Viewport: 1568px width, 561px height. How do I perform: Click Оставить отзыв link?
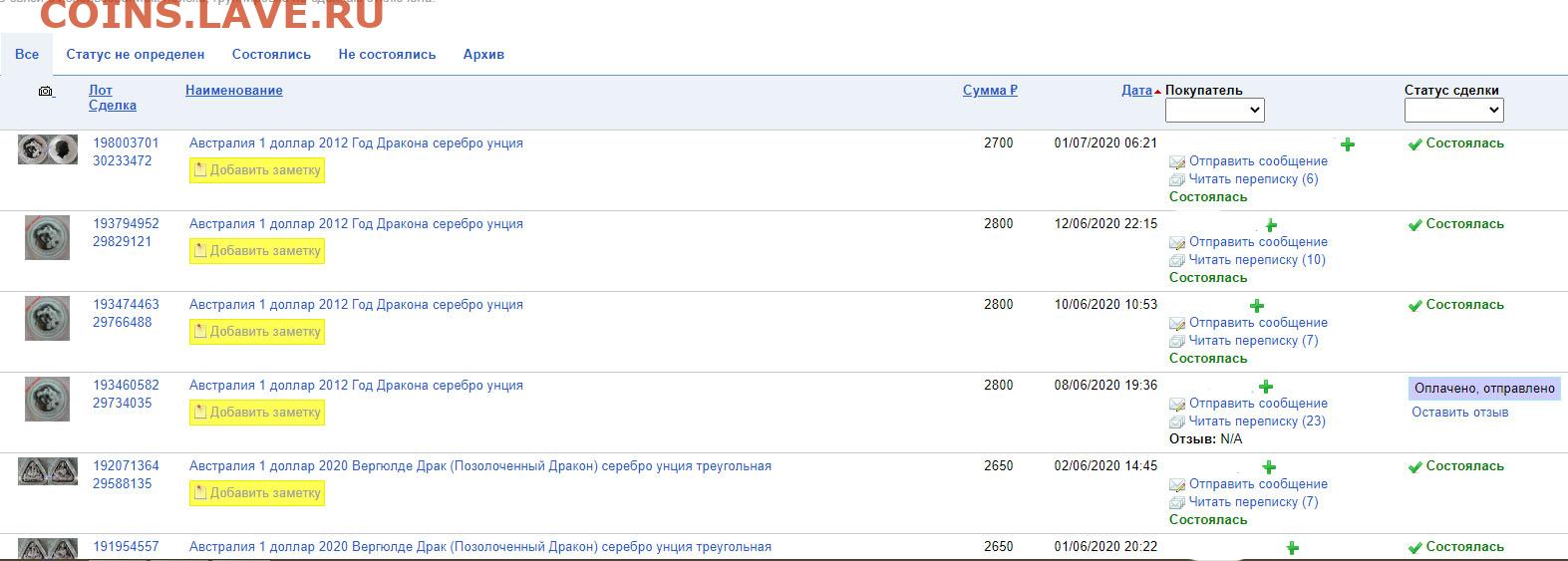(x=1459, y=413)
